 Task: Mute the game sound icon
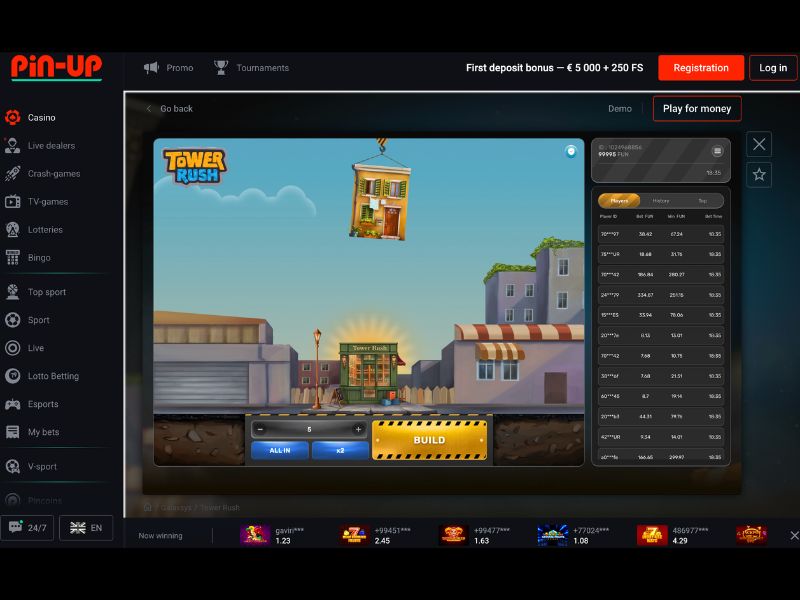coord(570,151)
